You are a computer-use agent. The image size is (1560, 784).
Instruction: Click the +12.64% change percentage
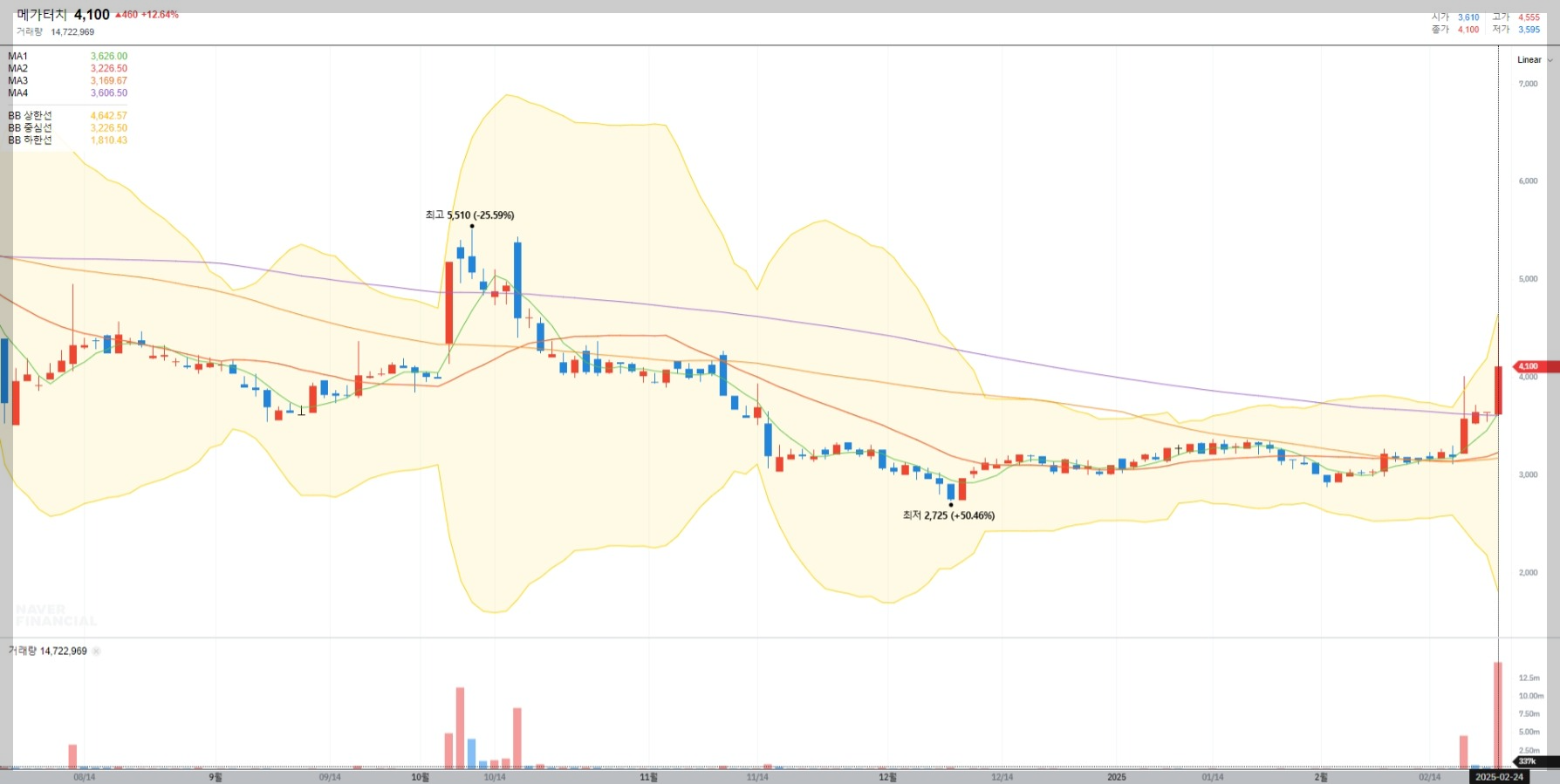coord(160,15)
